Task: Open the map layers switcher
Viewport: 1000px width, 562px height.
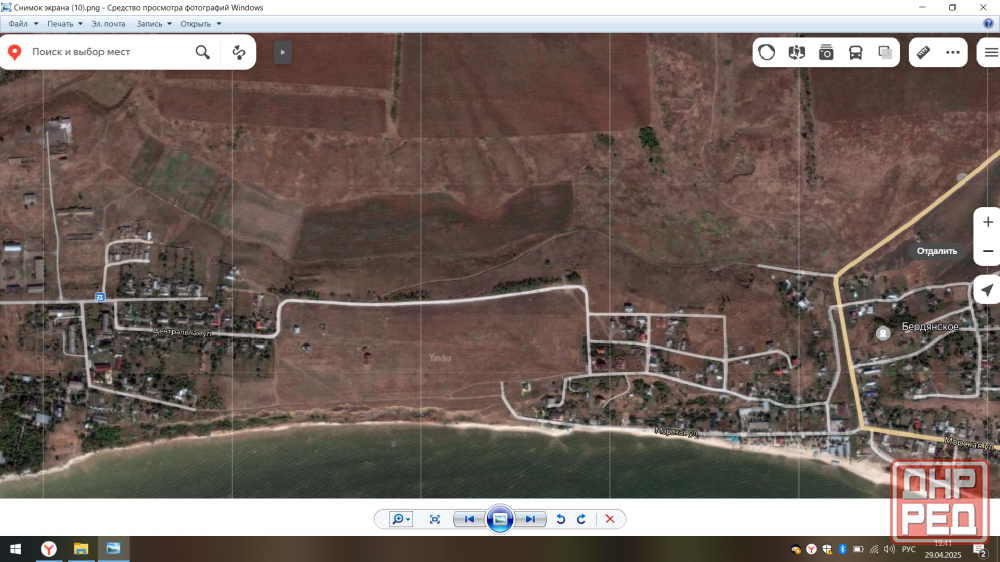Action: [x=886, y=52]
